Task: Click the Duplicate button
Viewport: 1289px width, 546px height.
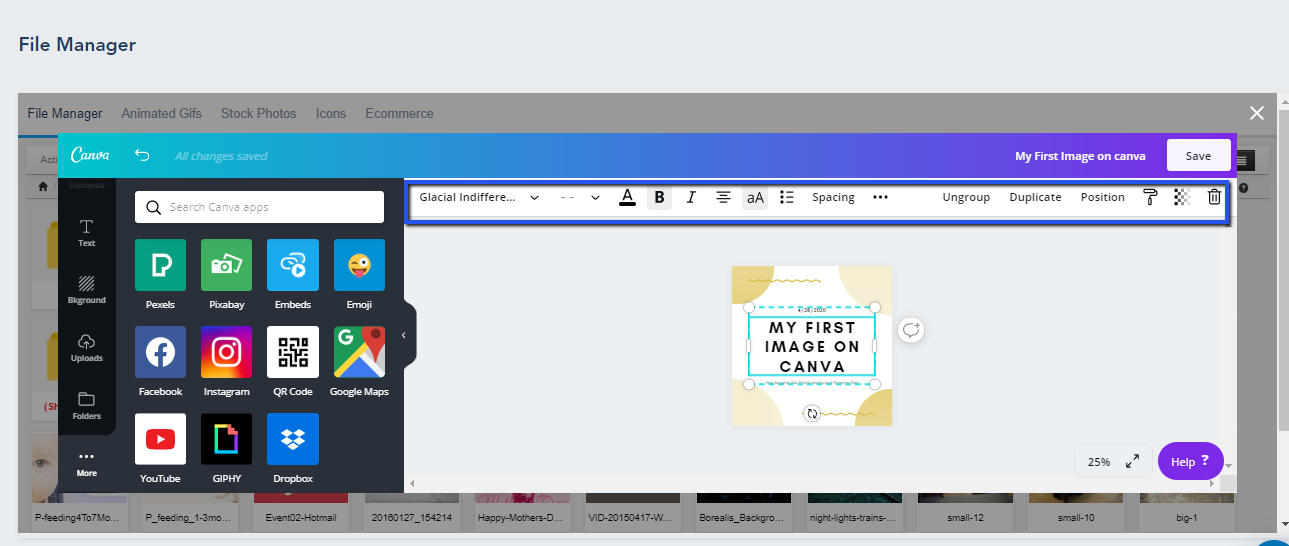Action: coord(1035,197)
